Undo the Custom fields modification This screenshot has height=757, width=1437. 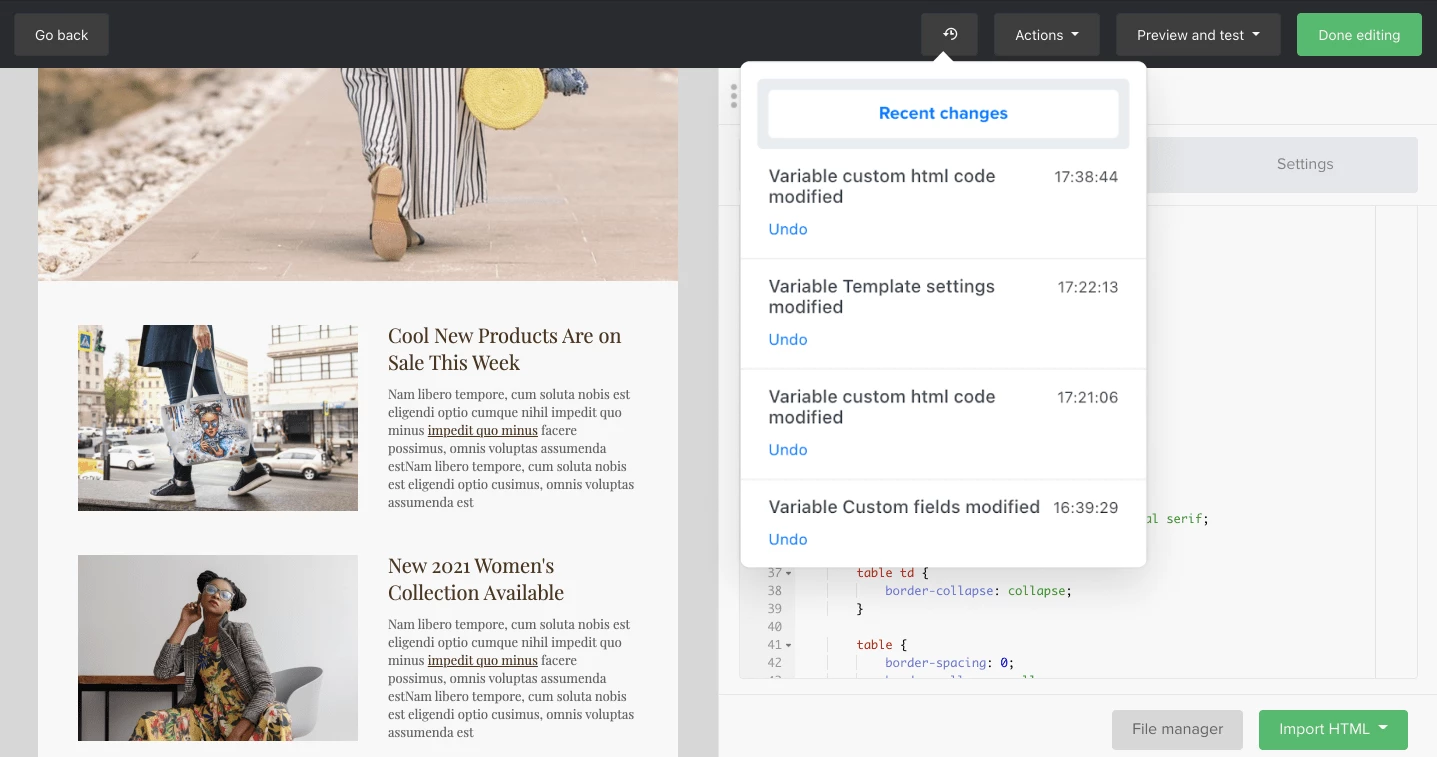click(787, 539)
